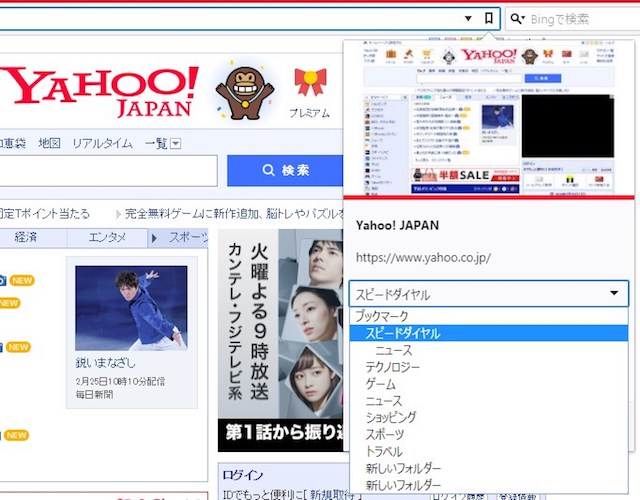Switch to the スポーツ news tab

pyautogui.click(x=178, y=237)
